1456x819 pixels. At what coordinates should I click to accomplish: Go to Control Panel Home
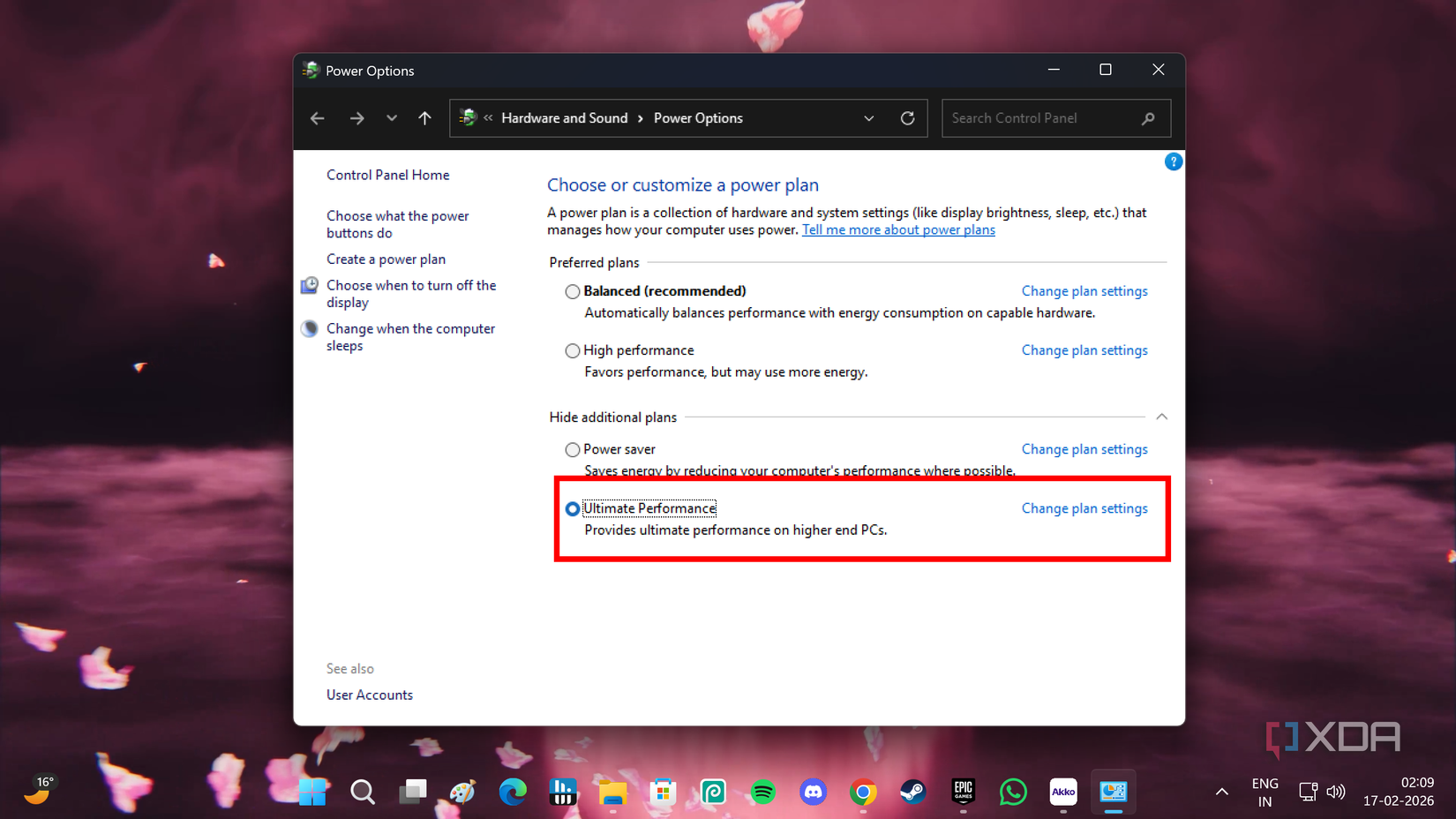click(387, 175)
